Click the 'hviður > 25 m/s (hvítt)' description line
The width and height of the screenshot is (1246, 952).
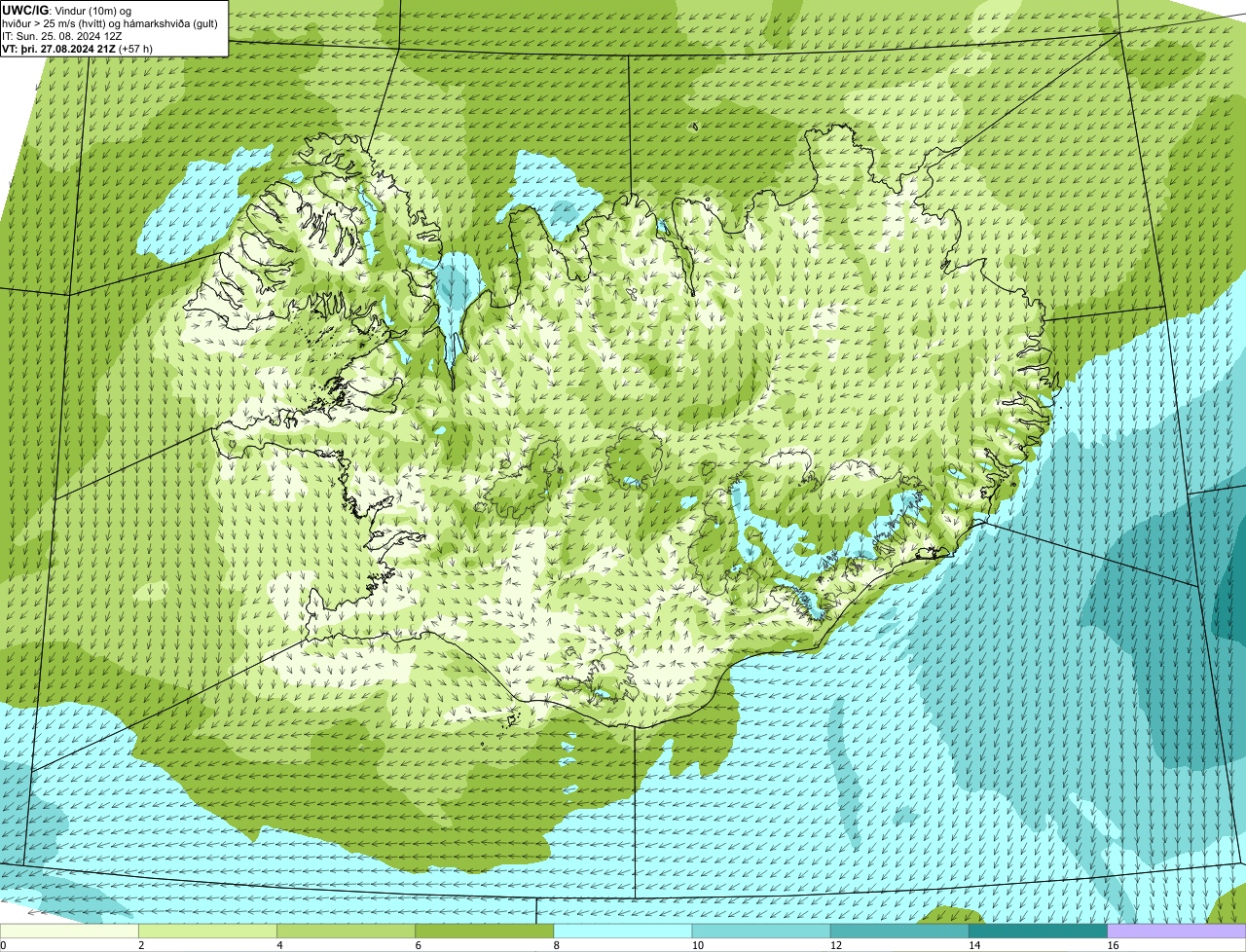(x=110, y=23)
